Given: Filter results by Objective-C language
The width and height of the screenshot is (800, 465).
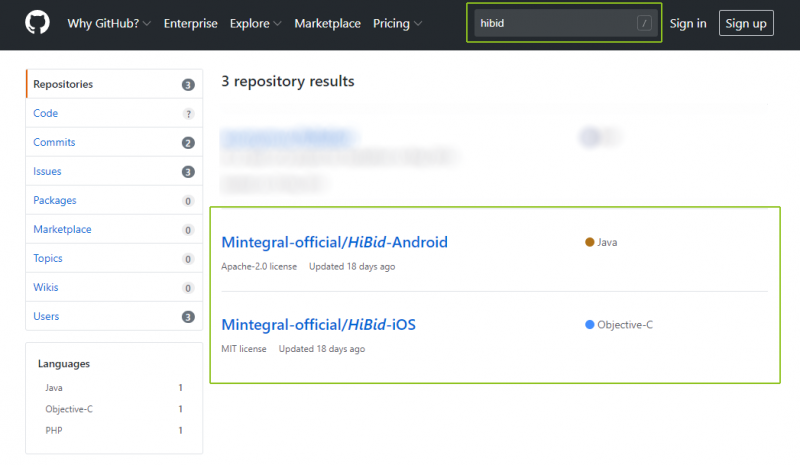Looking at the screenshot, I should pyautogui.click(x=114, y=409).
